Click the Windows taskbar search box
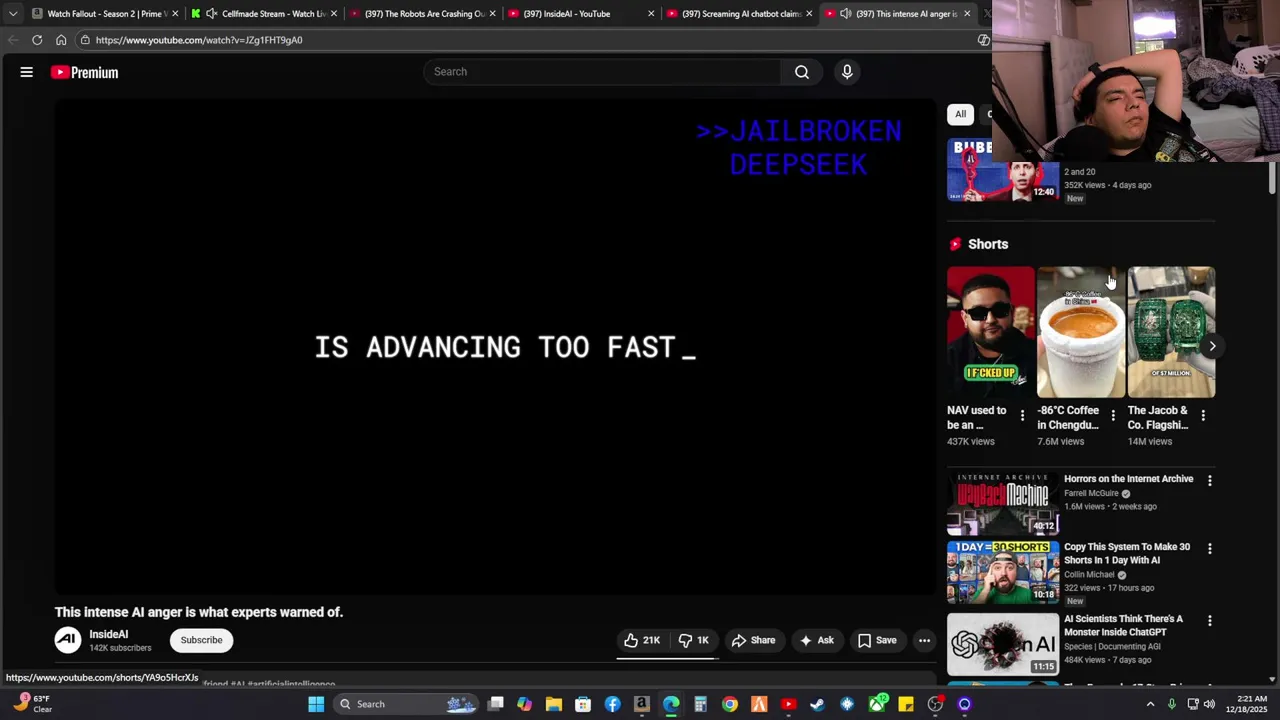 click(407, 704)
